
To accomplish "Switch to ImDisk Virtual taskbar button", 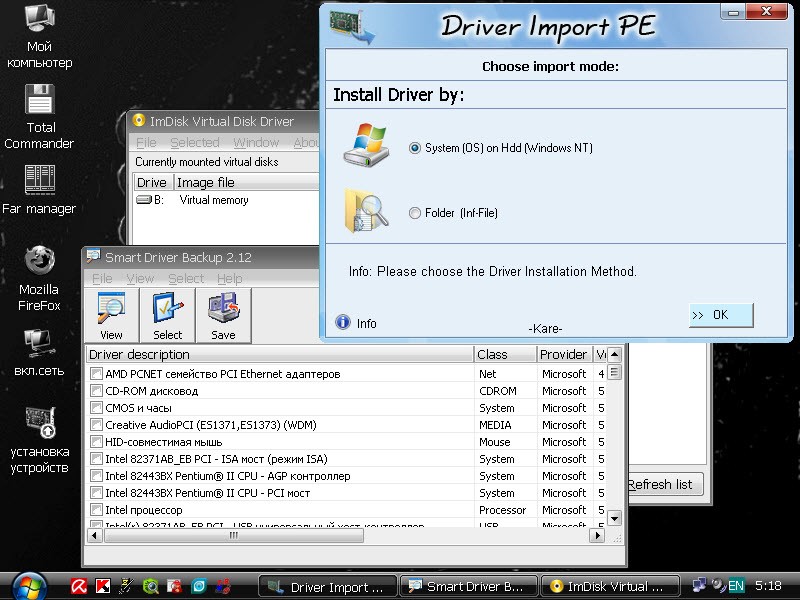I will click(x=610, y=587).
